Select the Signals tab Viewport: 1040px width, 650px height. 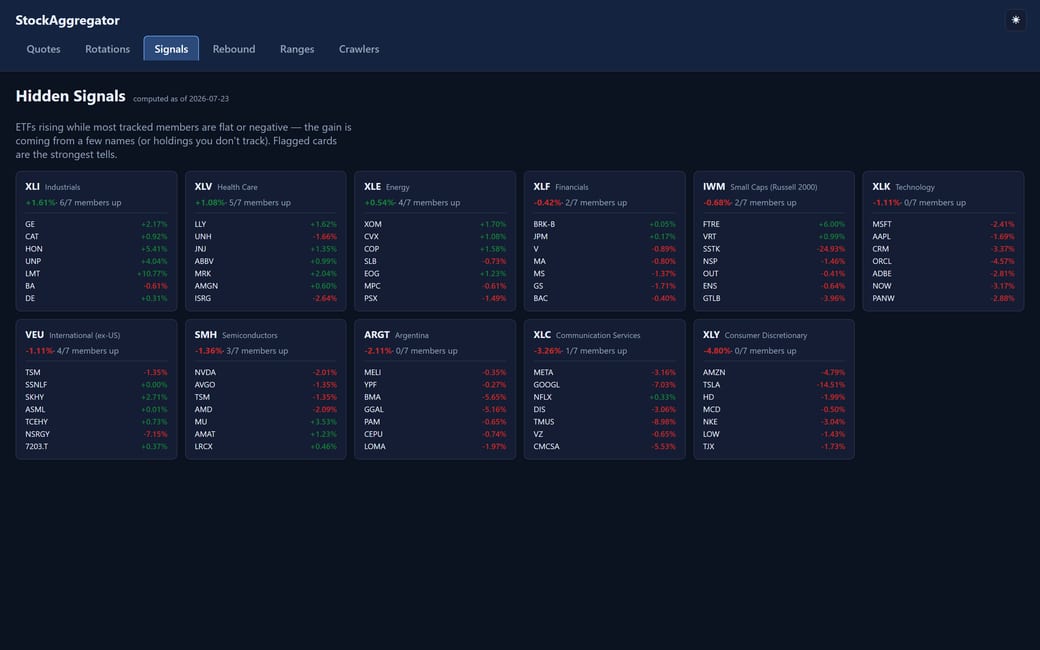171,49
